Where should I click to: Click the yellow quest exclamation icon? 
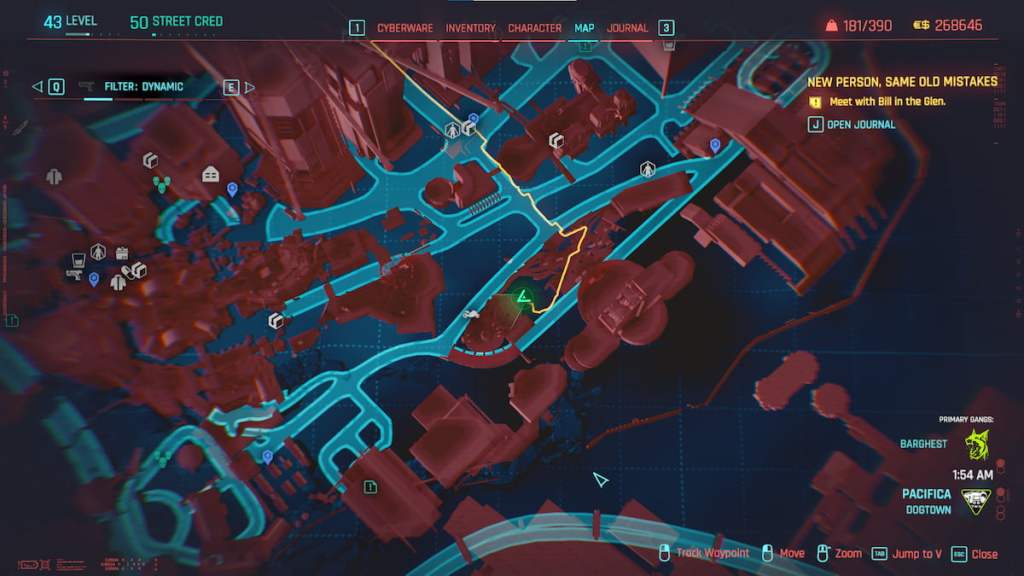(815, 102)
